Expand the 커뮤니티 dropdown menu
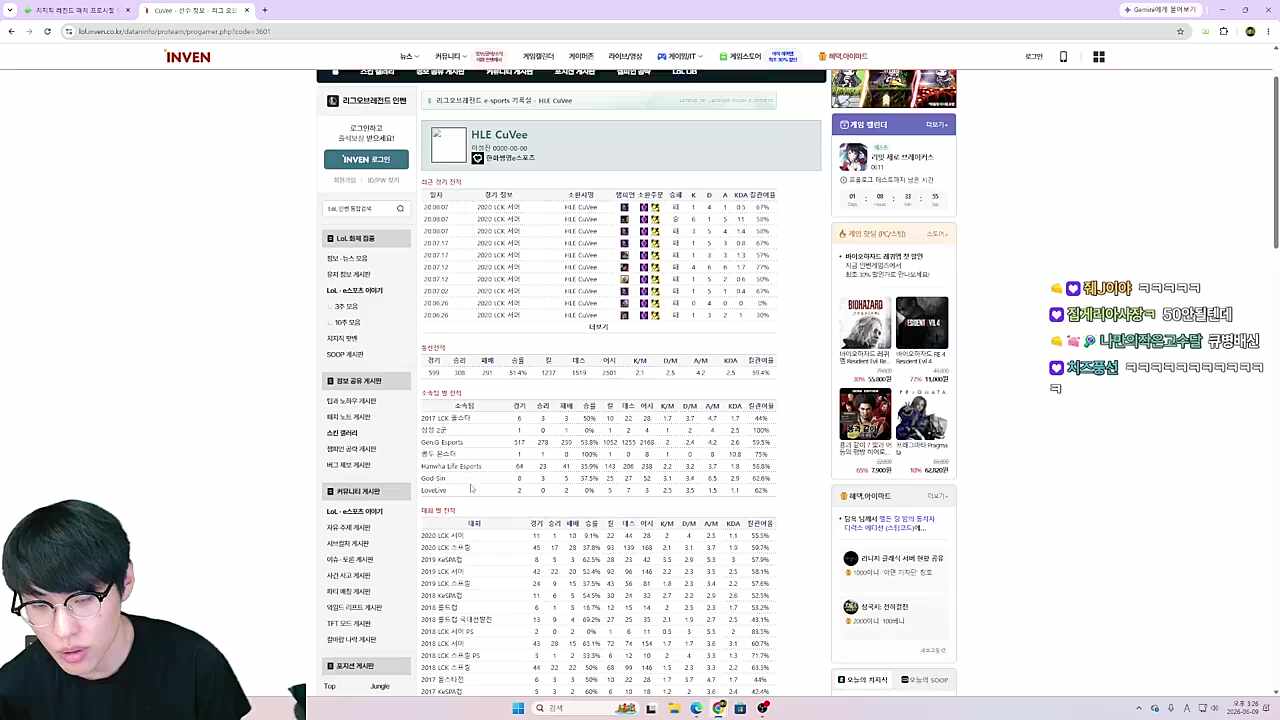Viewport: 1280px width, 720px height. point(450,57)
